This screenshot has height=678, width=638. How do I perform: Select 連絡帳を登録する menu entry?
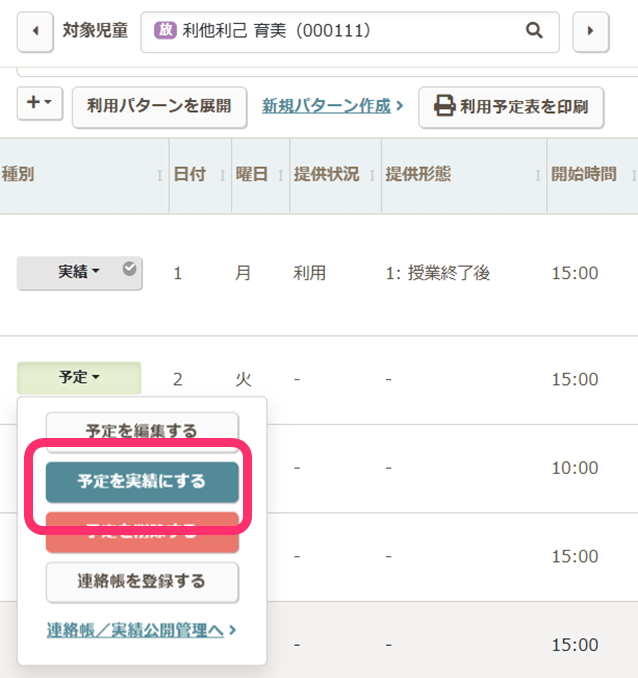point(142,582)
